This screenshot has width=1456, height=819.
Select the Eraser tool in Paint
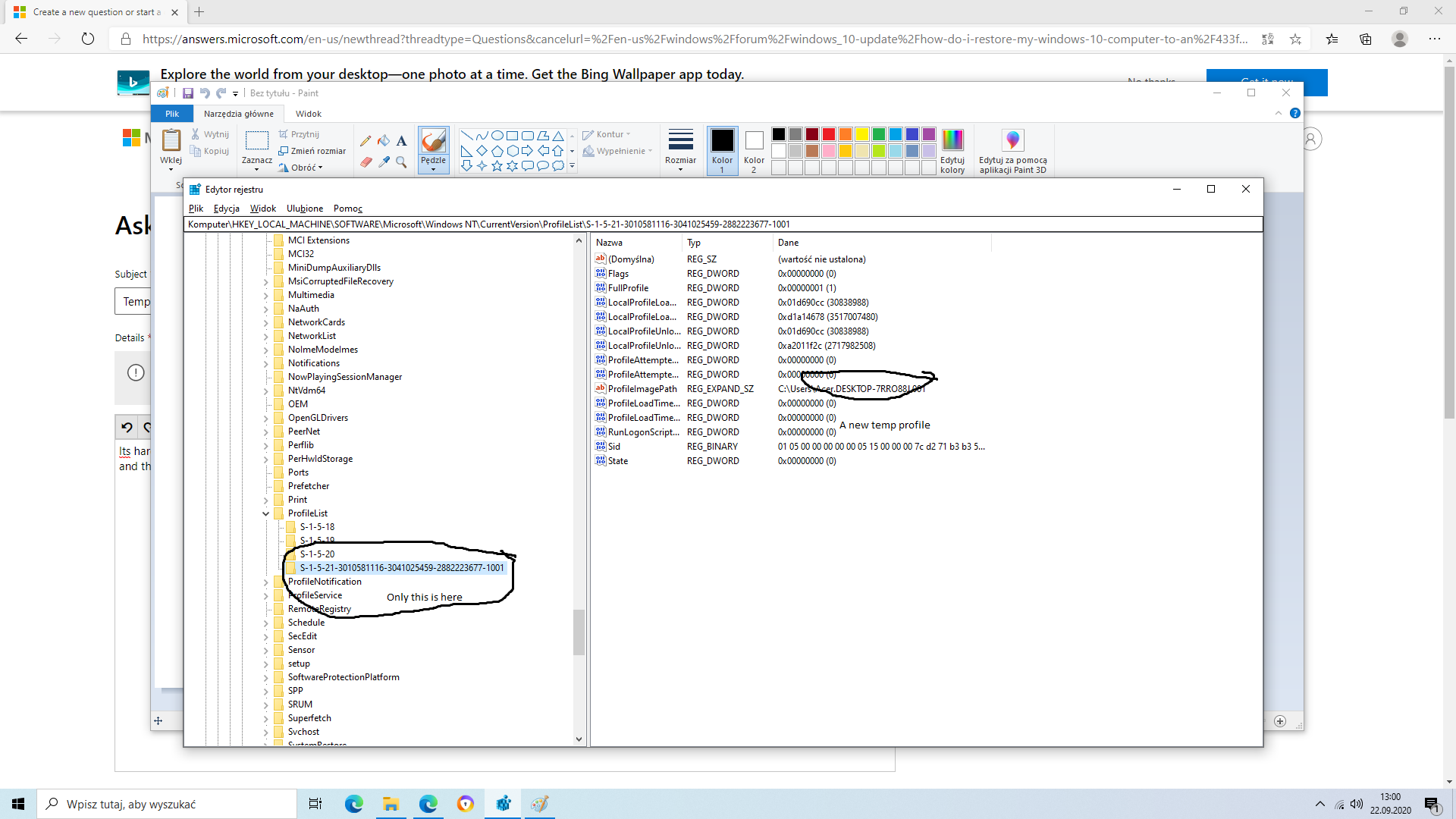[366, 162]
